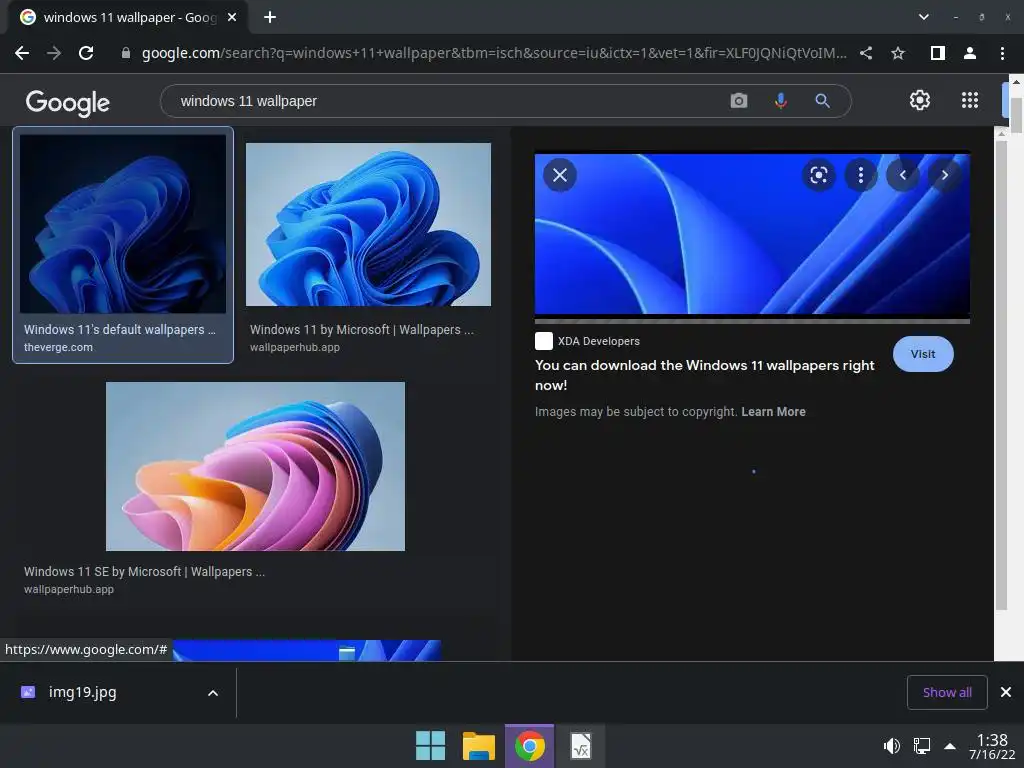The image size is (1024, 768).
Task: Share this page from address bar
Action: point(866,53)
